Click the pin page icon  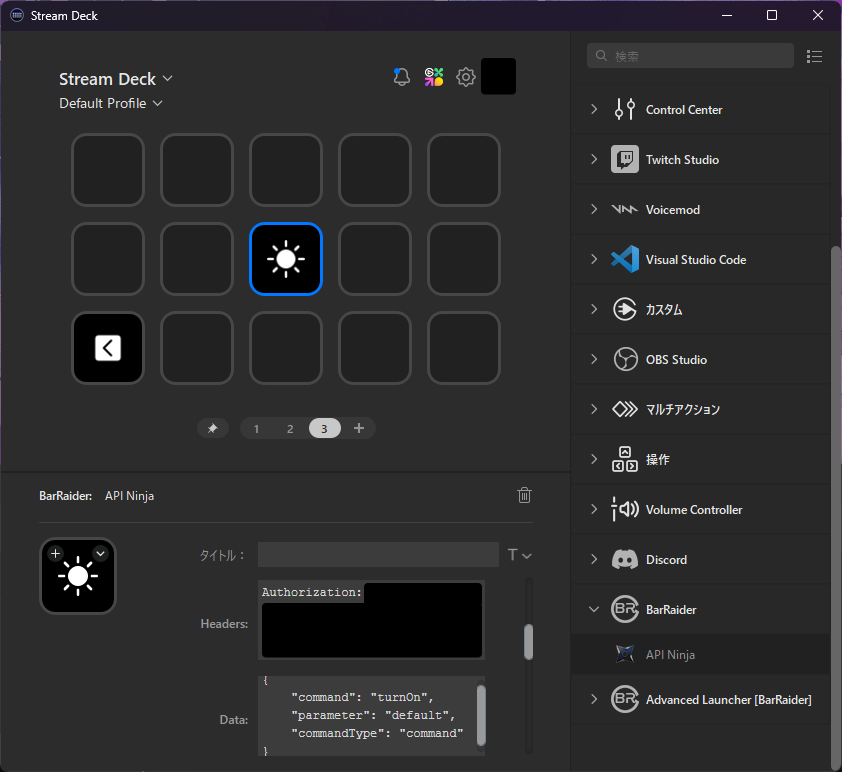click(213, 428)
